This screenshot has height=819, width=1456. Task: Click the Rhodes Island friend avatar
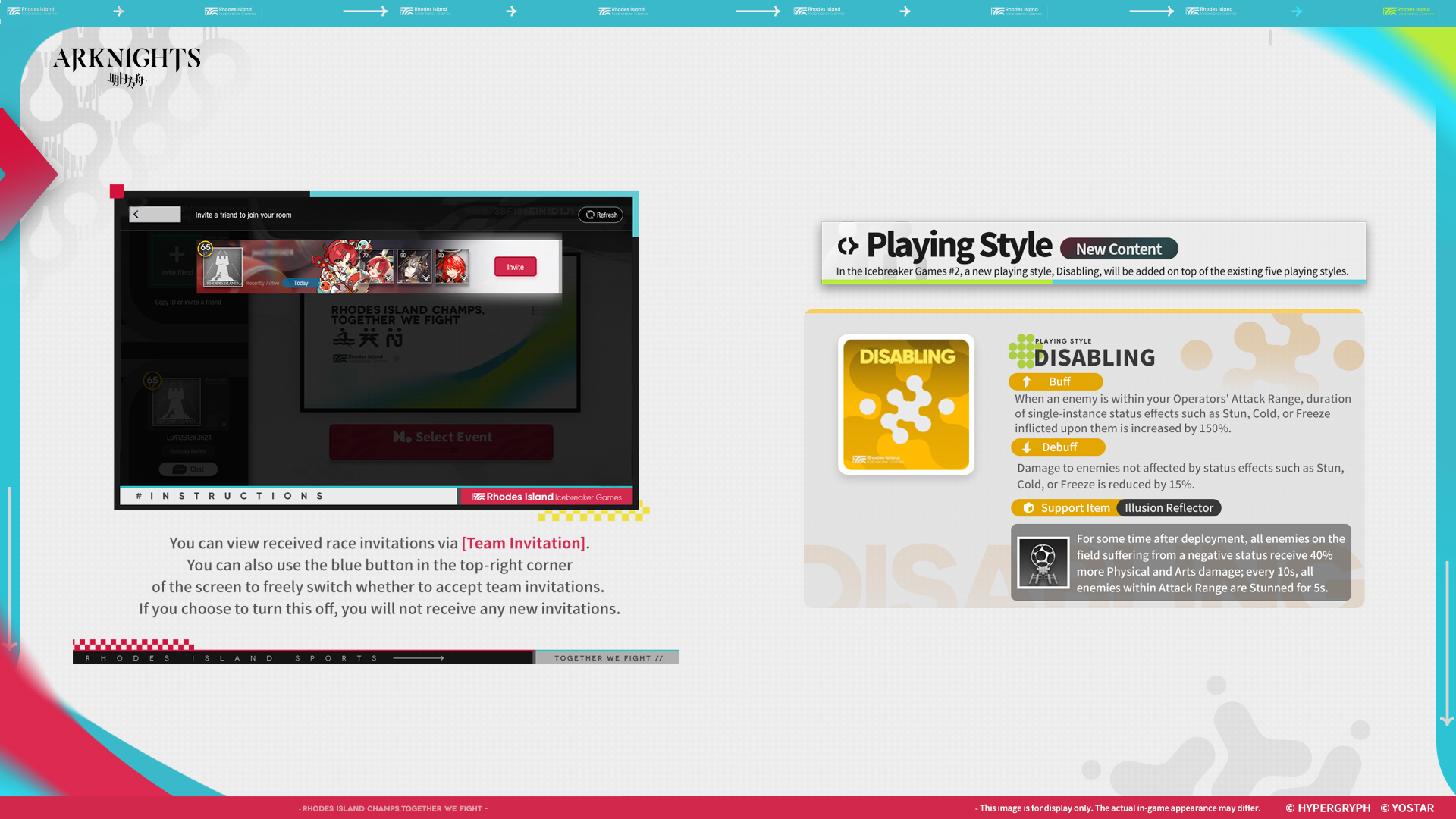[223, 267]
